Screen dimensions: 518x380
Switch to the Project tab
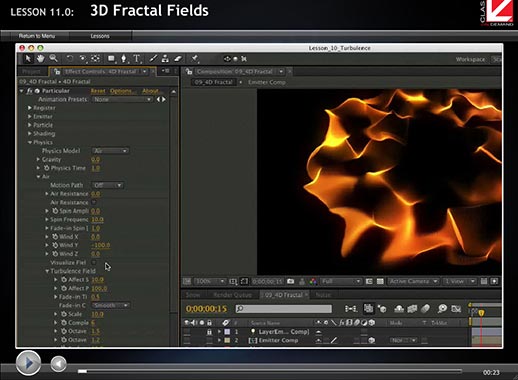click(31, 72)
